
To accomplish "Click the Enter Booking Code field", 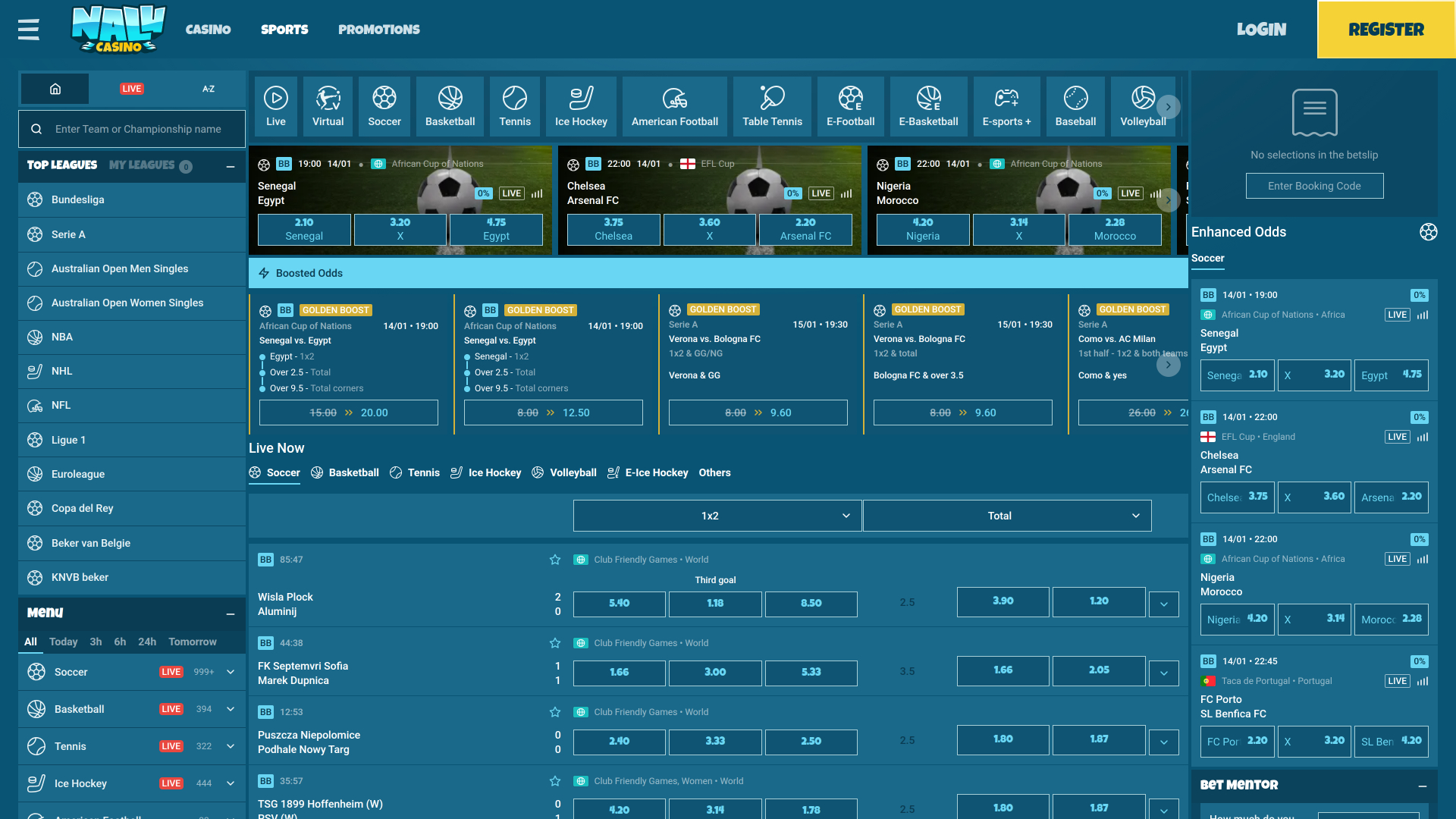I will click(1314, 186).
